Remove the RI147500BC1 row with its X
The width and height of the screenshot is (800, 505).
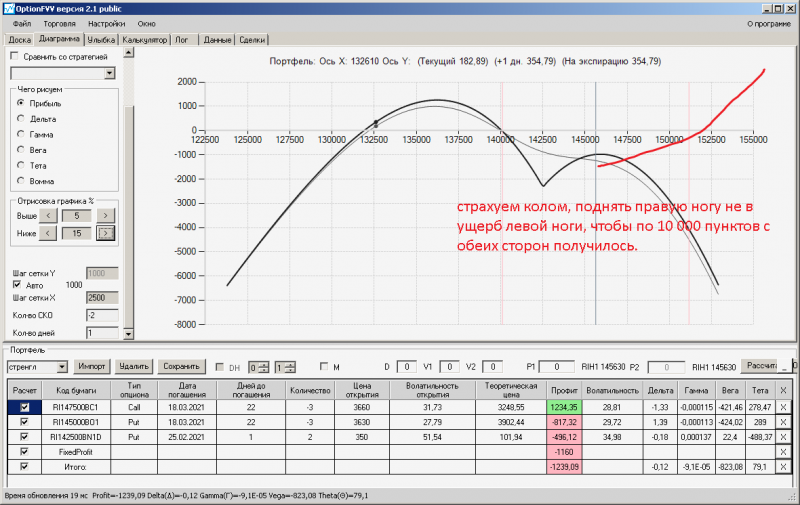coord(783,407)
